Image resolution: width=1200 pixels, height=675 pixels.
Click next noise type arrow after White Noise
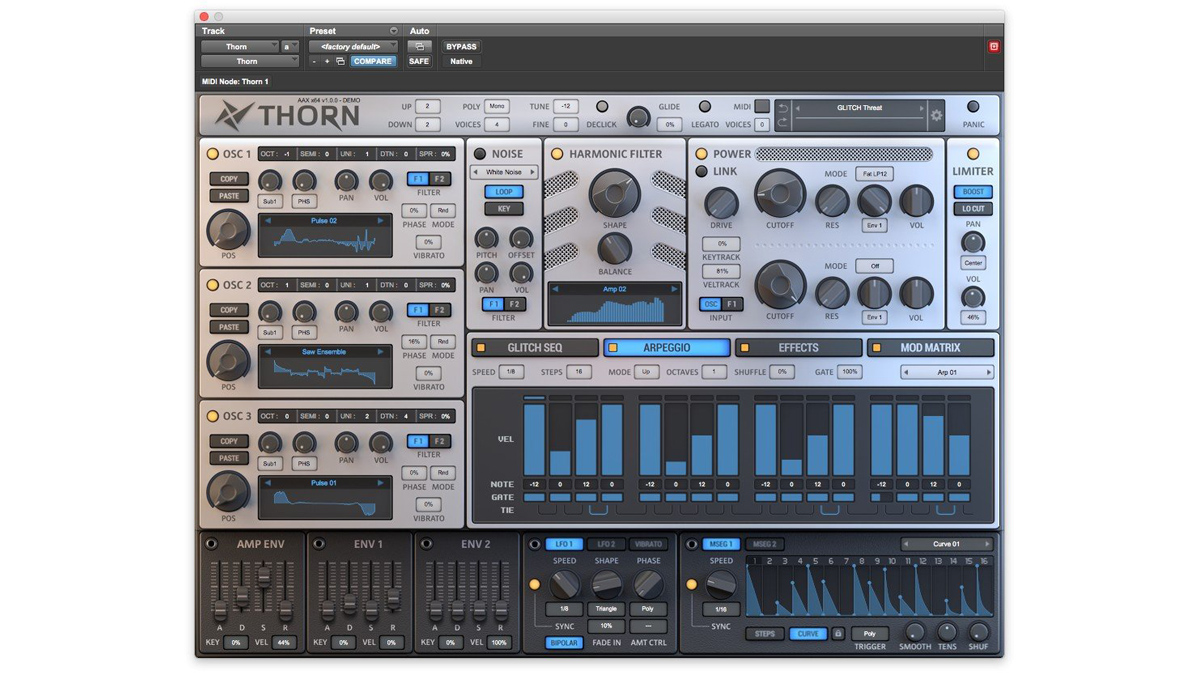[x=532, y=172]
